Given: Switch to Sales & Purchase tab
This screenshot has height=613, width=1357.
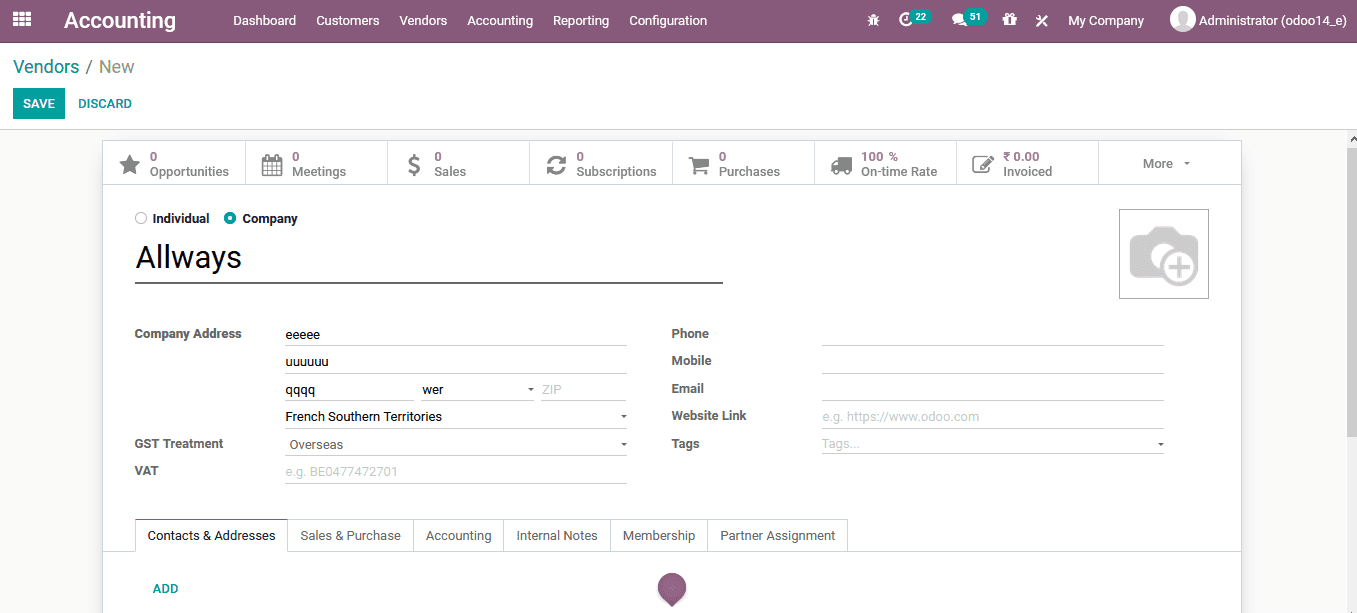Looking at the screenshot, I should click(350, 535).
